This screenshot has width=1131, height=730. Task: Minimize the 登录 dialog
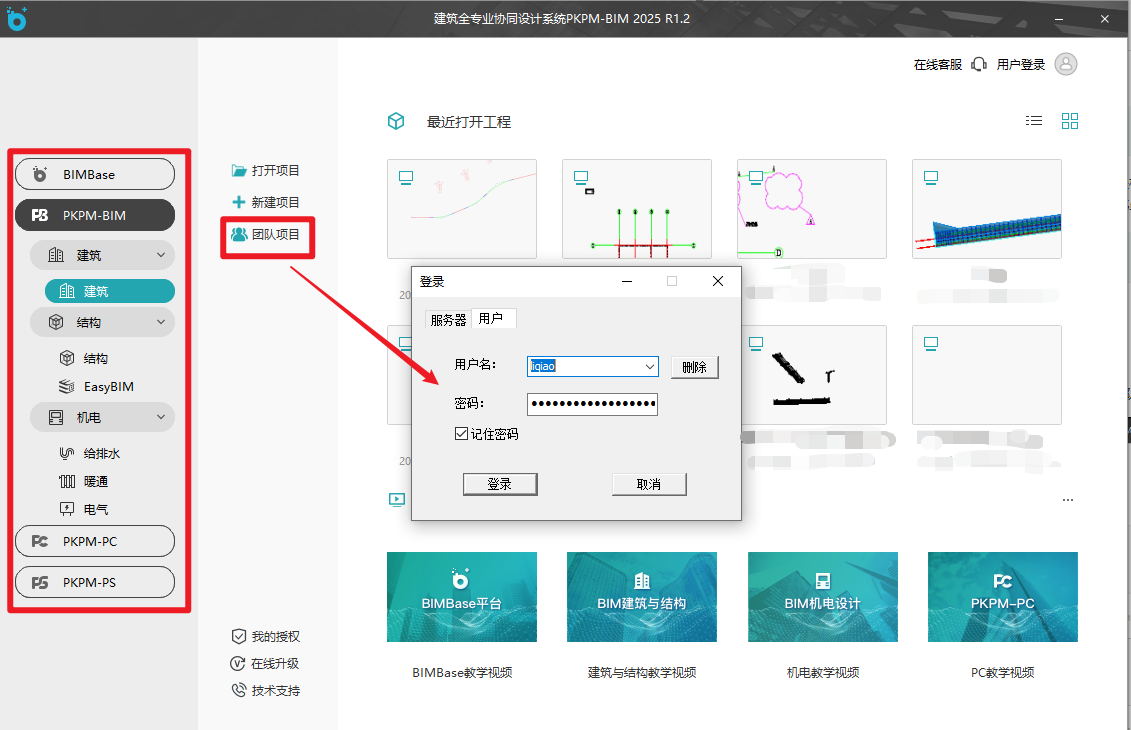627,281
